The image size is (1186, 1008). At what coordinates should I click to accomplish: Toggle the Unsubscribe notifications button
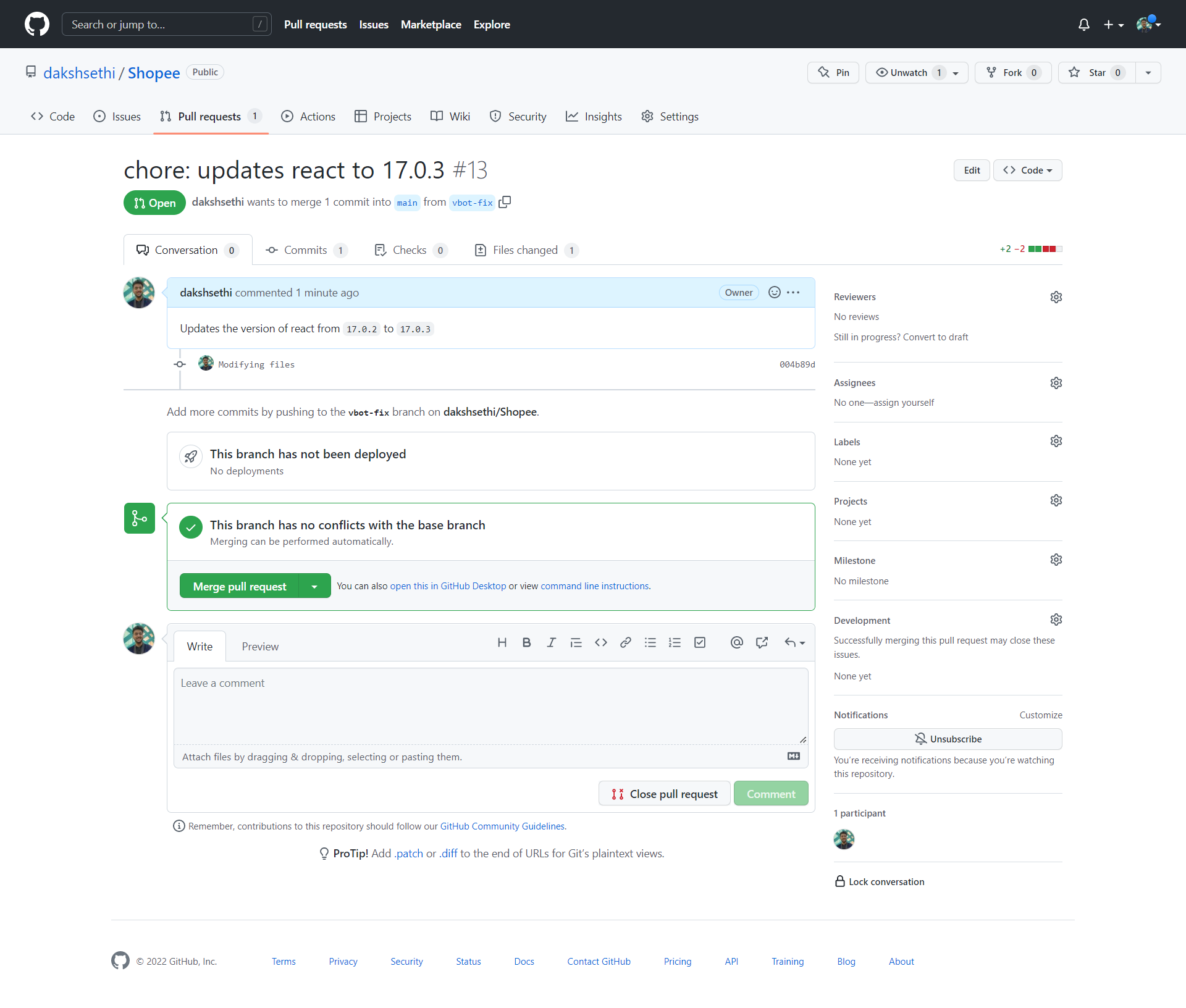point(948,739)
